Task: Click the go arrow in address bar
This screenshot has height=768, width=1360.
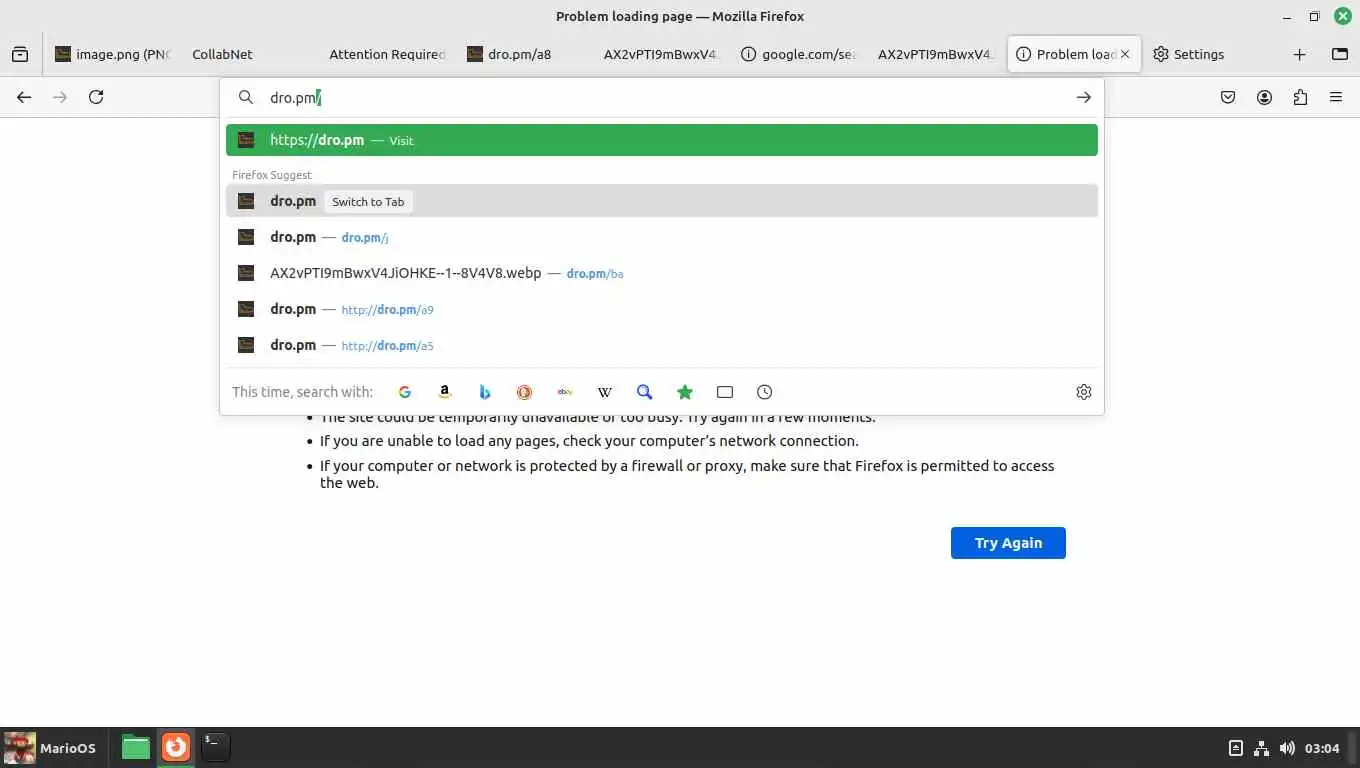Action: (x=1083, y=97)
